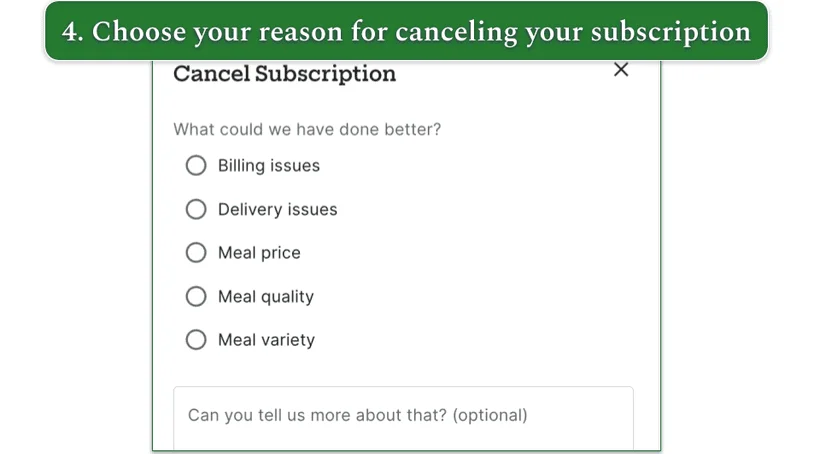This screenshot has width=814, height=454.
Task: Close the Cancel Subscription dialog
Action: (x=621, y=70)
